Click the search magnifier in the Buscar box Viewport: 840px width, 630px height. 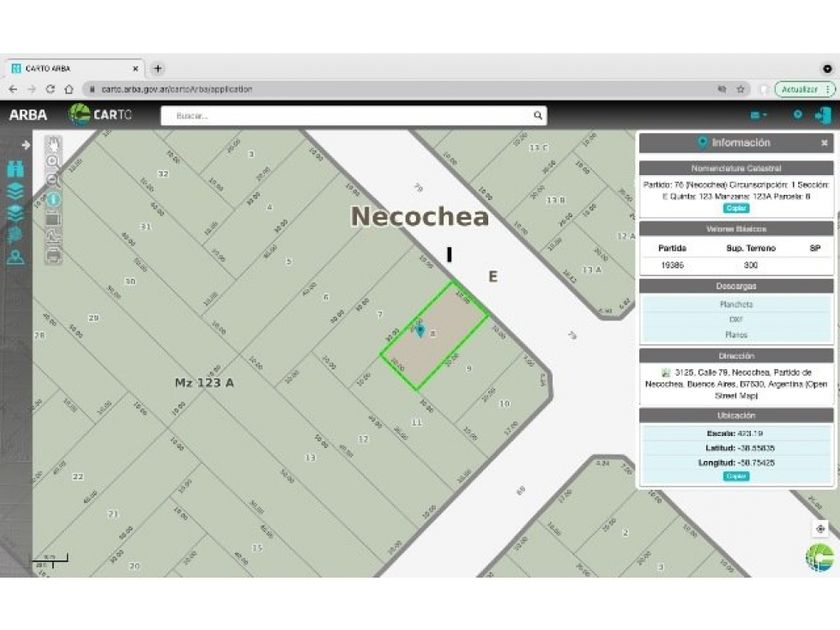537,115
